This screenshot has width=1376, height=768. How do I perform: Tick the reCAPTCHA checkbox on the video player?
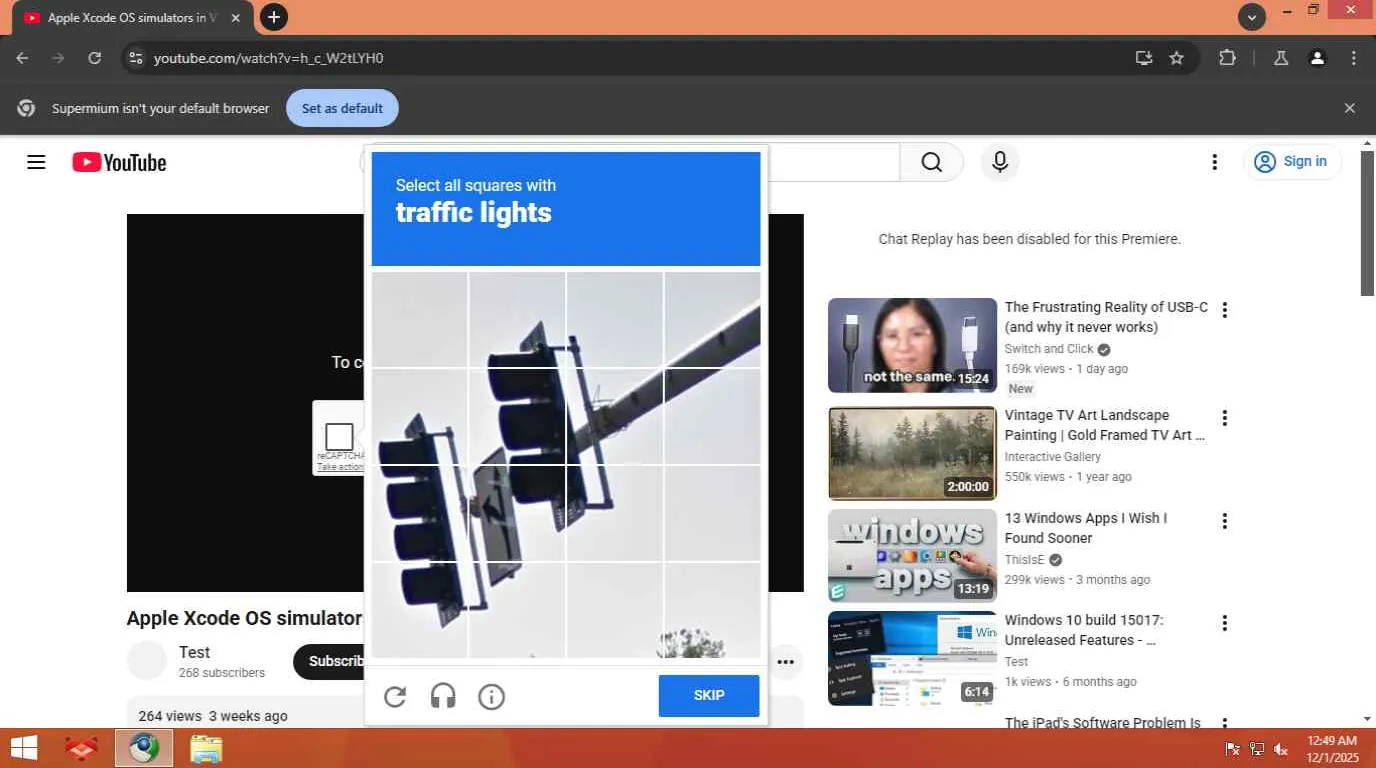click(339, 437)
